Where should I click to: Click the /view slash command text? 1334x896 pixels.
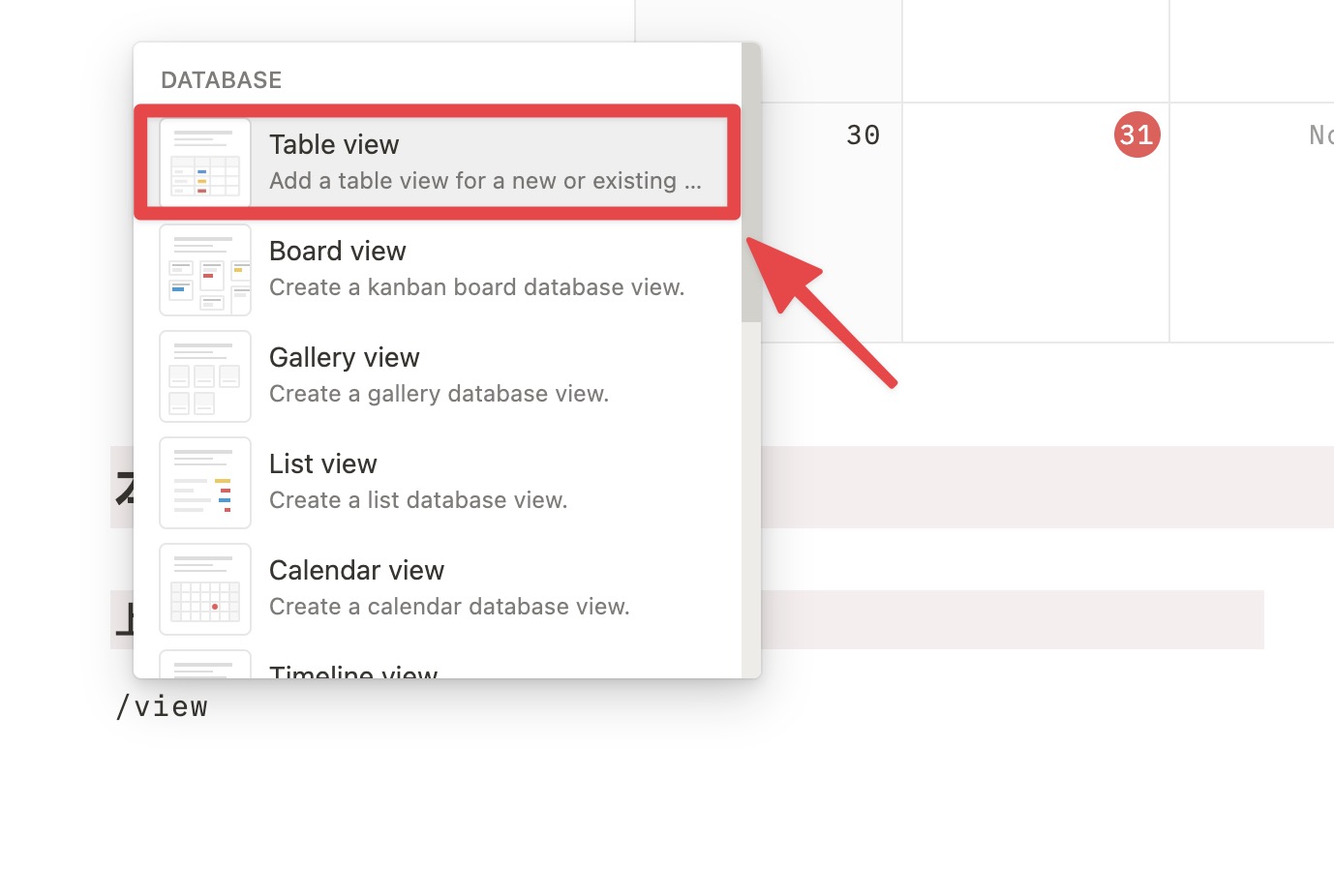(x=162, y=706)
